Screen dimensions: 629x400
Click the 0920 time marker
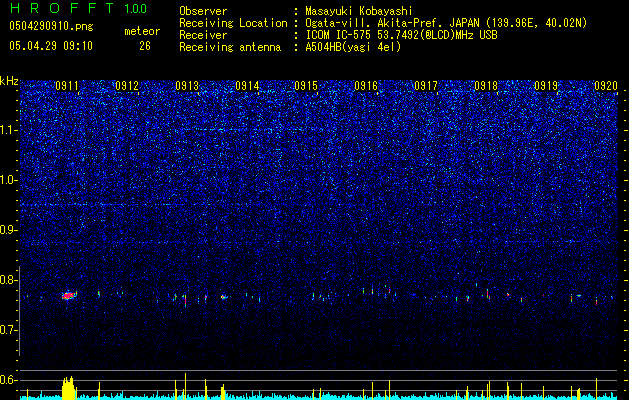click(606, 86)
